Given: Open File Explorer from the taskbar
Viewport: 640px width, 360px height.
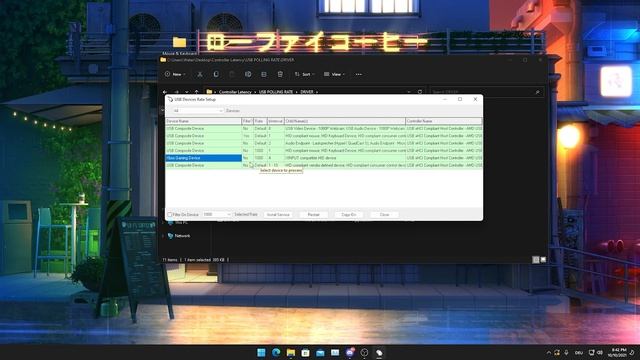Looking at the screenshot, I should 291,353.
